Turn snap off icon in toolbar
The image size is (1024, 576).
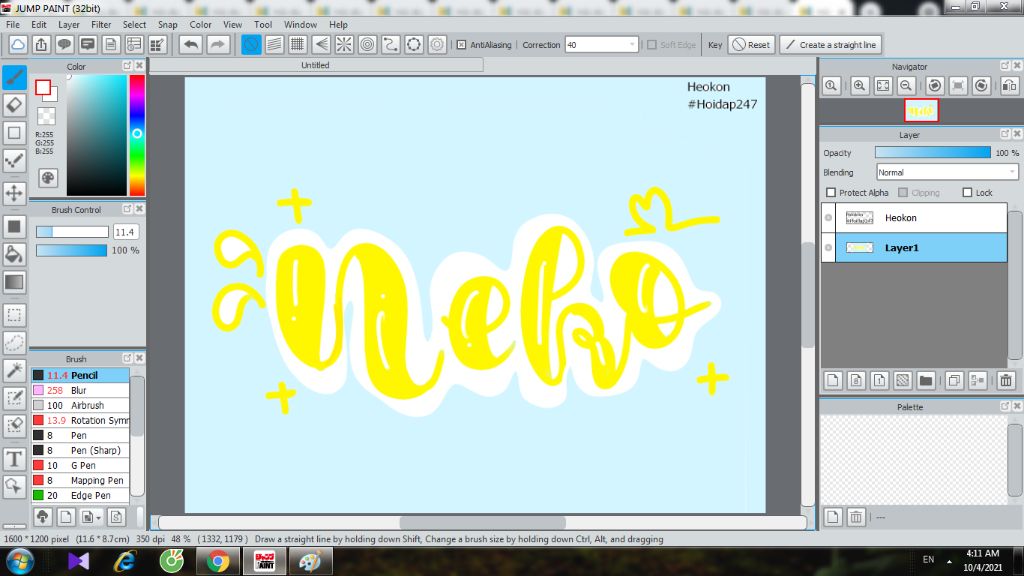[x=251, y=44]
